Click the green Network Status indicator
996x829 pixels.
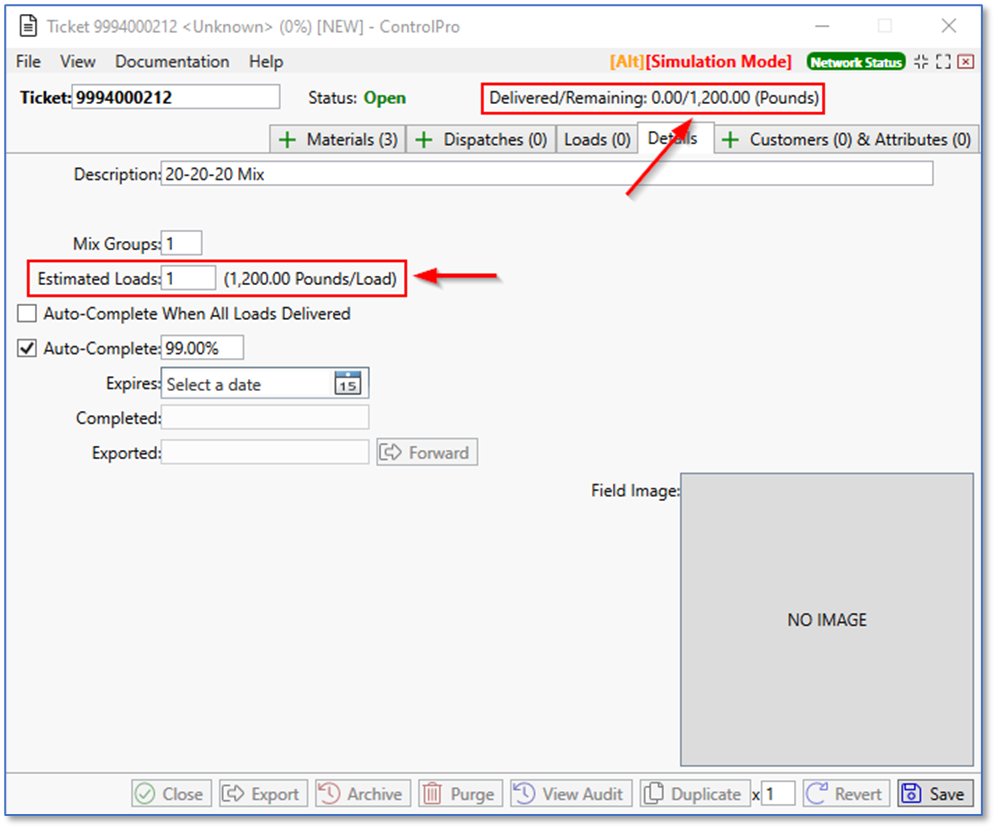point(856,62)
